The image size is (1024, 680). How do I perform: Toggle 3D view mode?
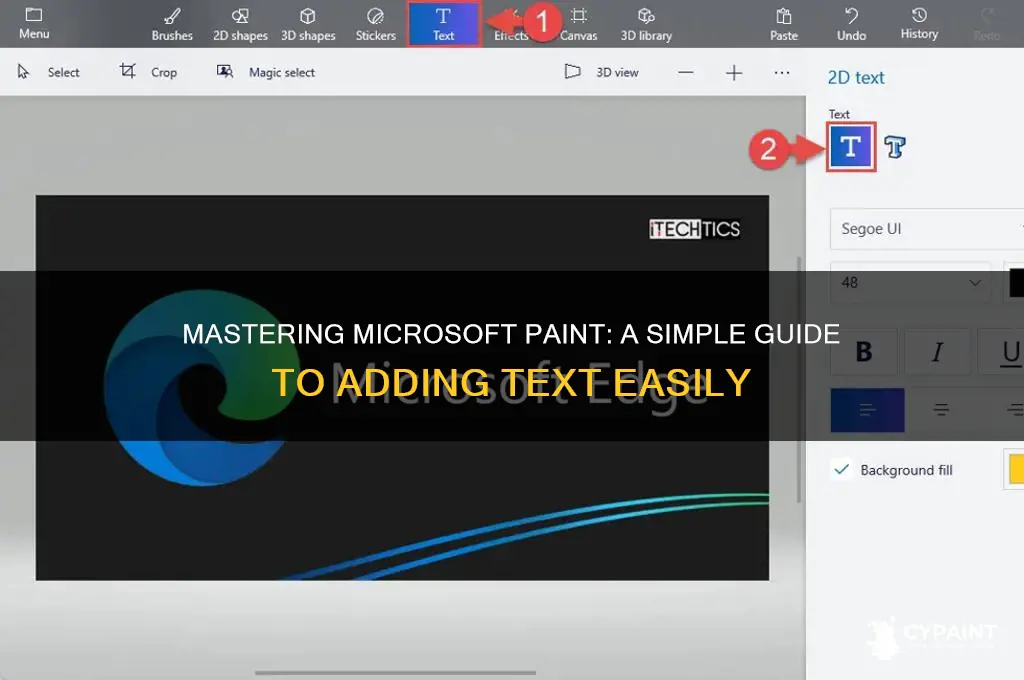tap(601, 72)
